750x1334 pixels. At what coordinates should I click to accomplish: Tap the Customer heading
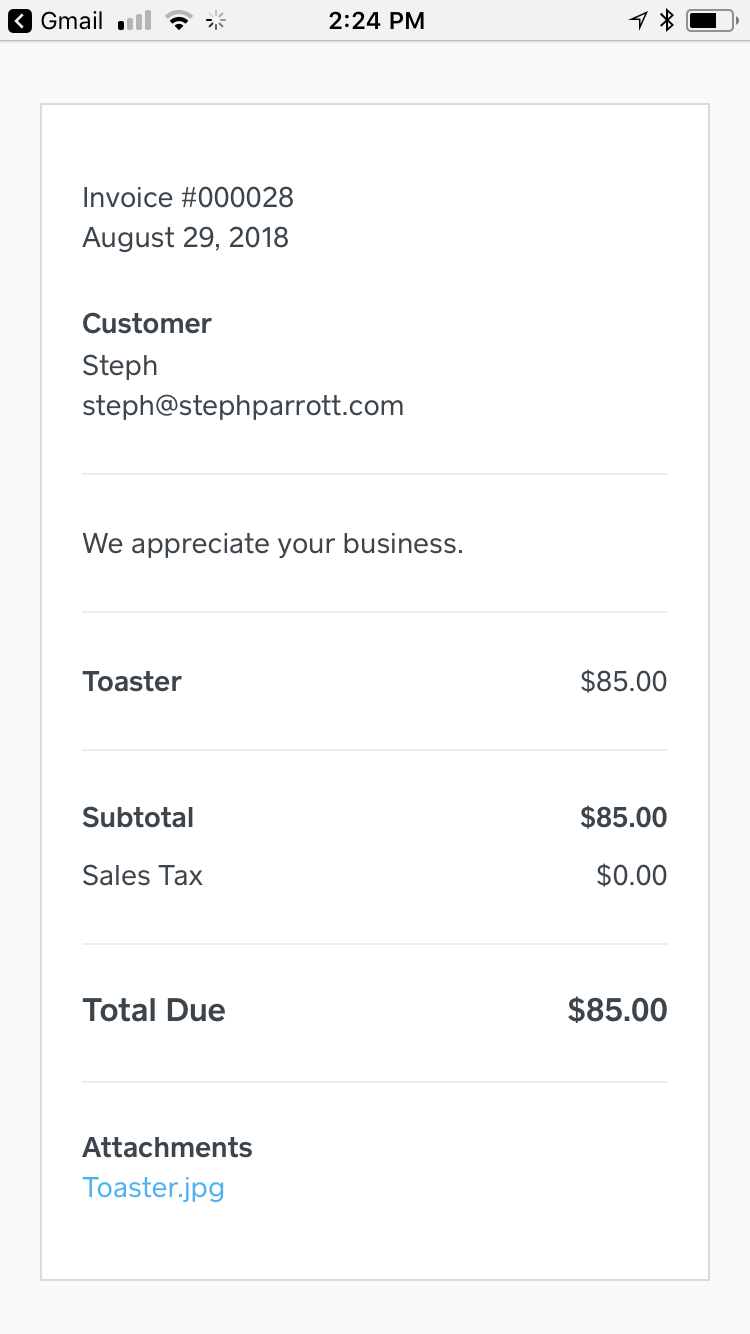pyautogui.click(x=147, y=324)
